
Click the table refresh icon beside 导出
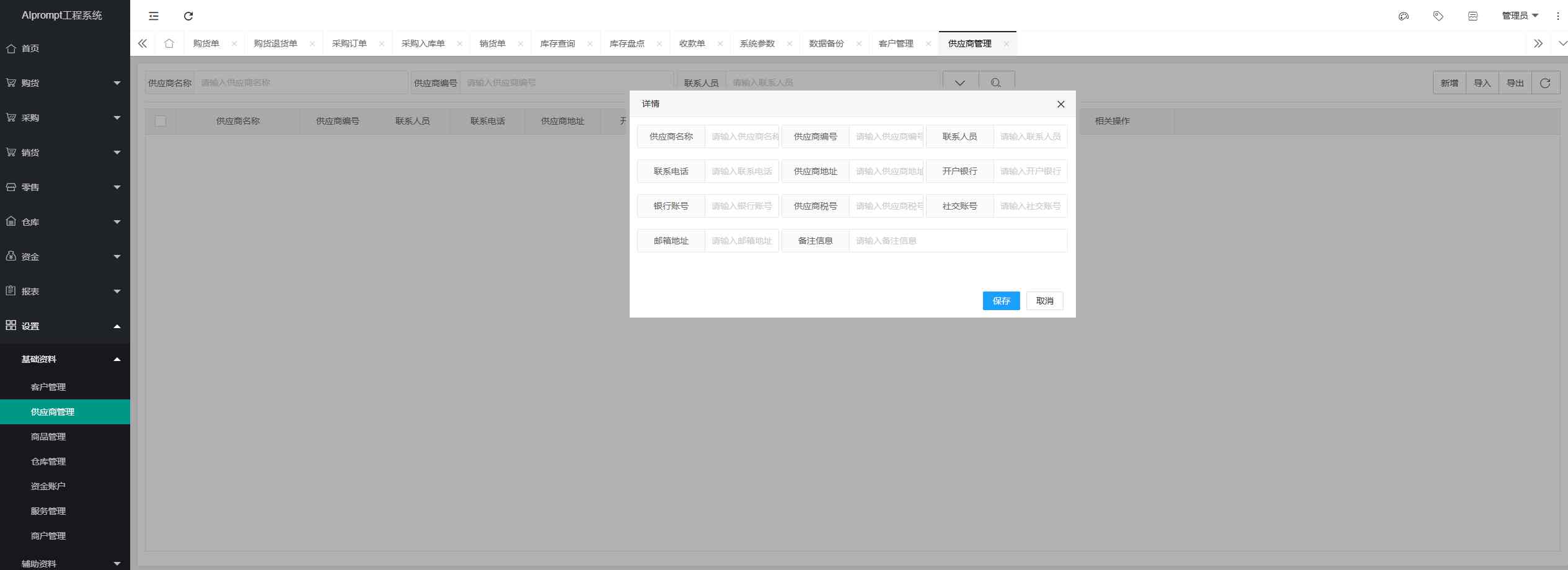coord(1545,83)
